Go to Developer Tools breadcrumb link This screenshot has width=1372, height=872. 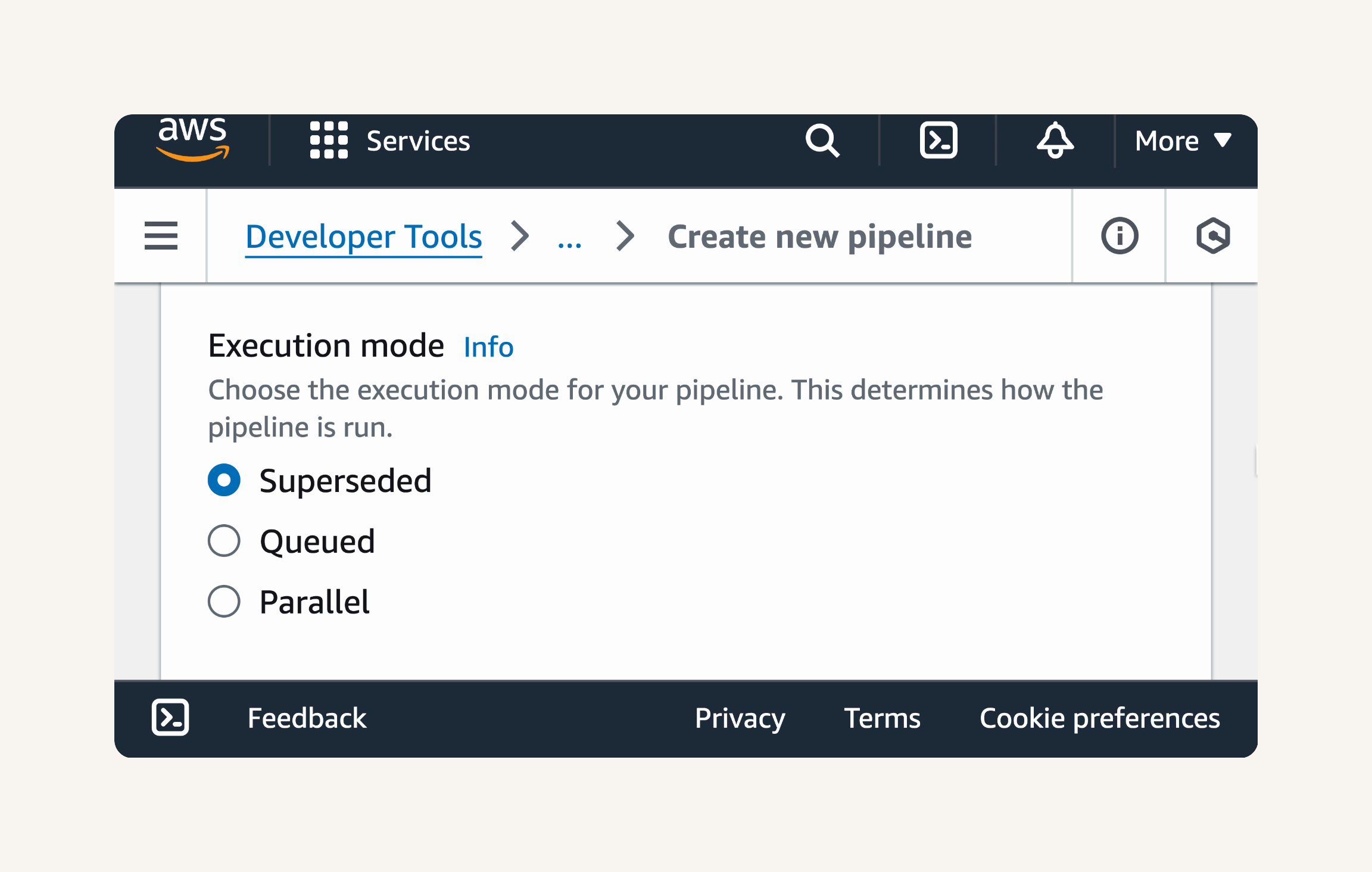pyautogui.click(x=364, y=237)
